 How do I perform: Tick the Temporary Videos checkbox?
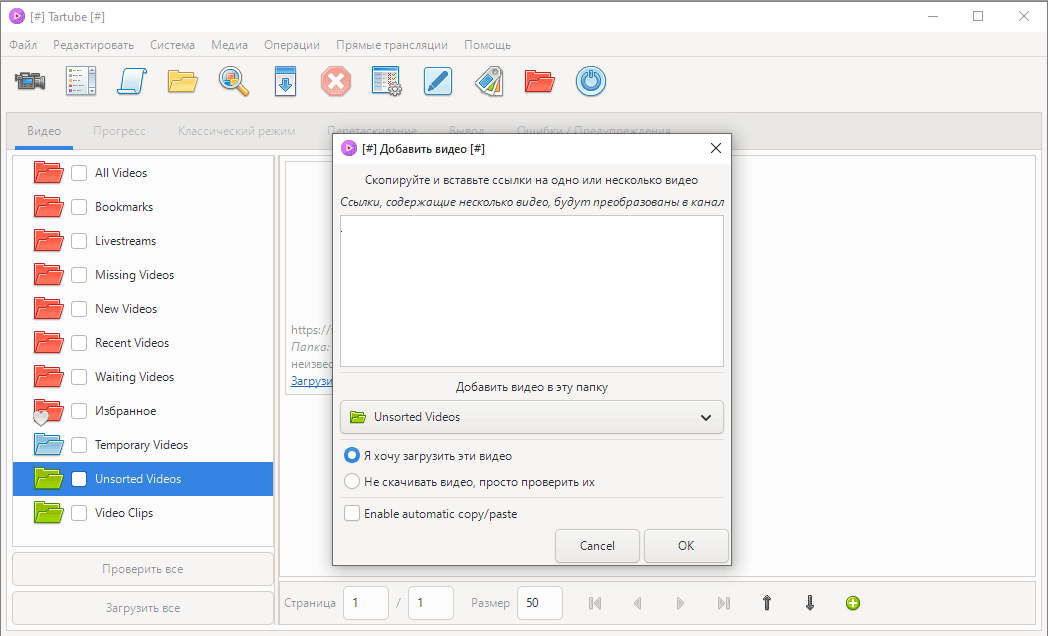click(x=79, y=445)
